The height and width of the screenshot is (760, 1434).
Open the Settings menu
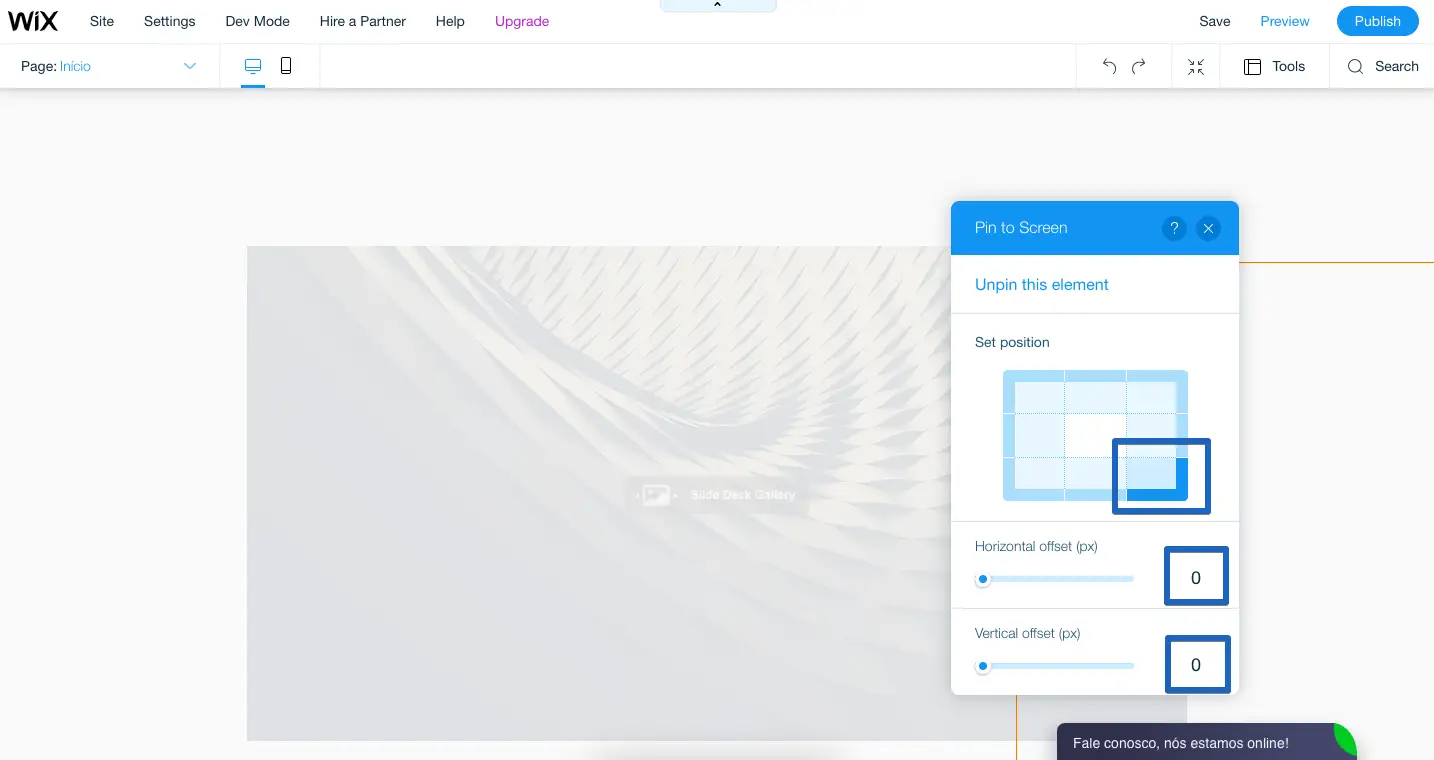pyautogui.click(x=170, y=21)
